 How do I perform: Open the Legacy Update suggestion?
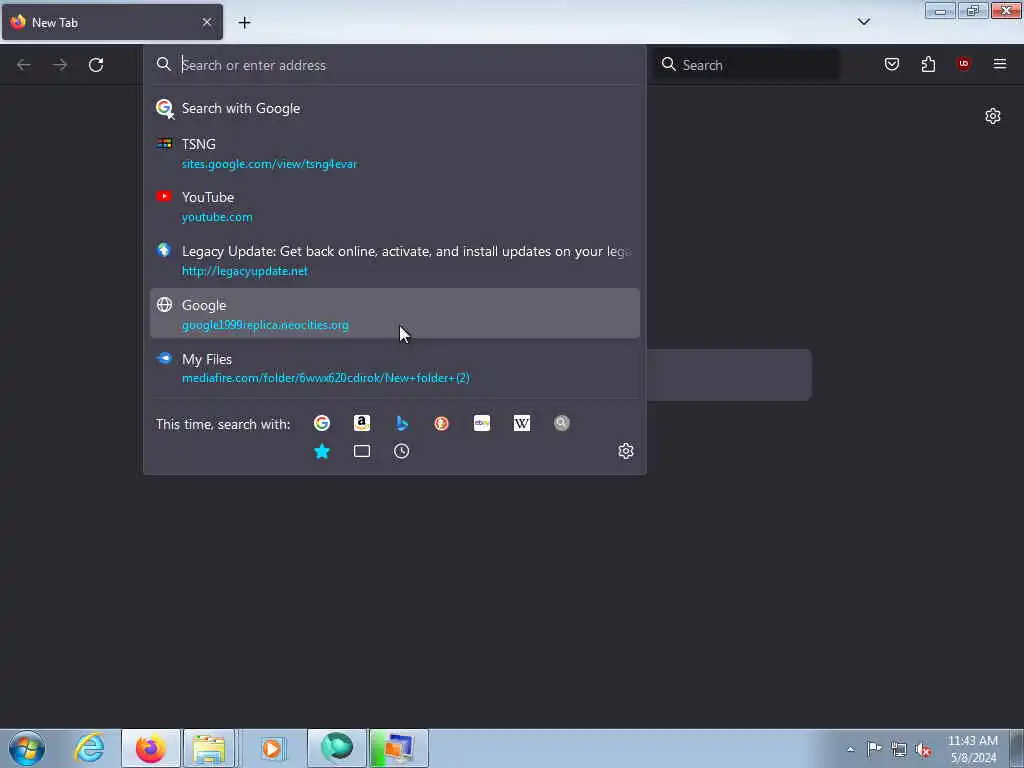coord(394,260)
